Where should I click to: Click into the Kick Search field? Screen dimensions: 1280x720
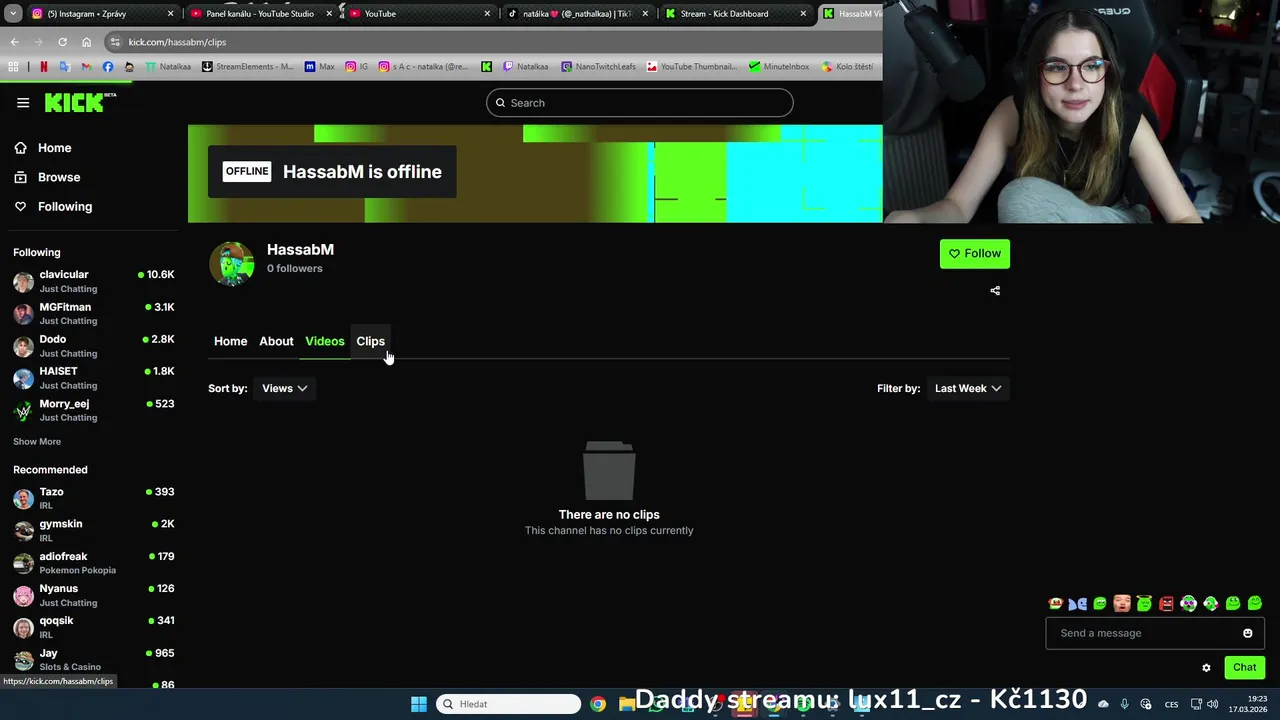(x=640, y=103)
